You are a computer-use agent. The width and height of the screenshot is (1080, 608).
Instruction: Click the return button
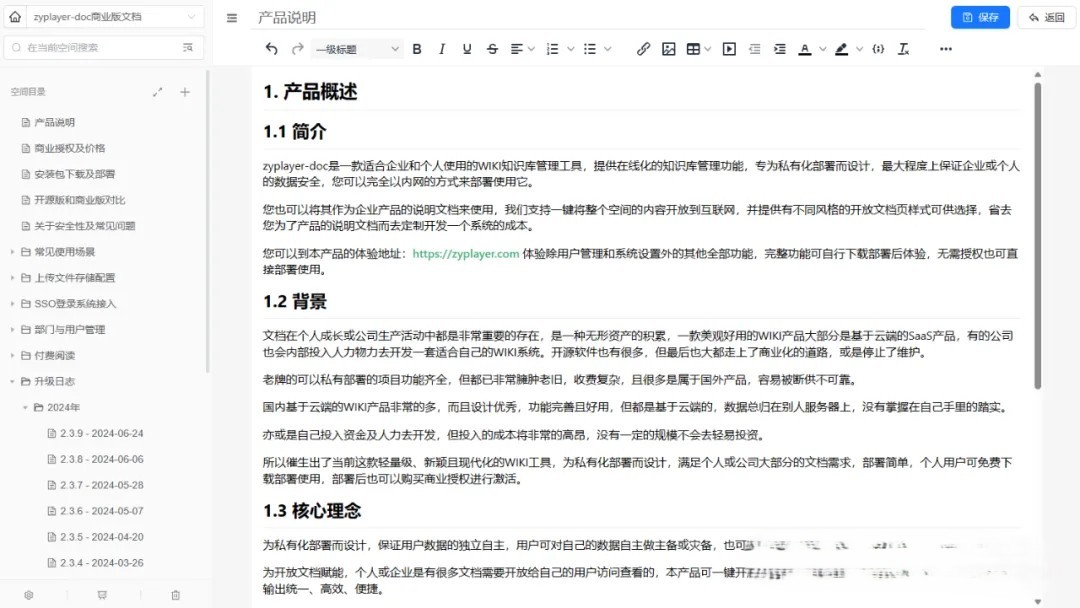[1046, 17]
